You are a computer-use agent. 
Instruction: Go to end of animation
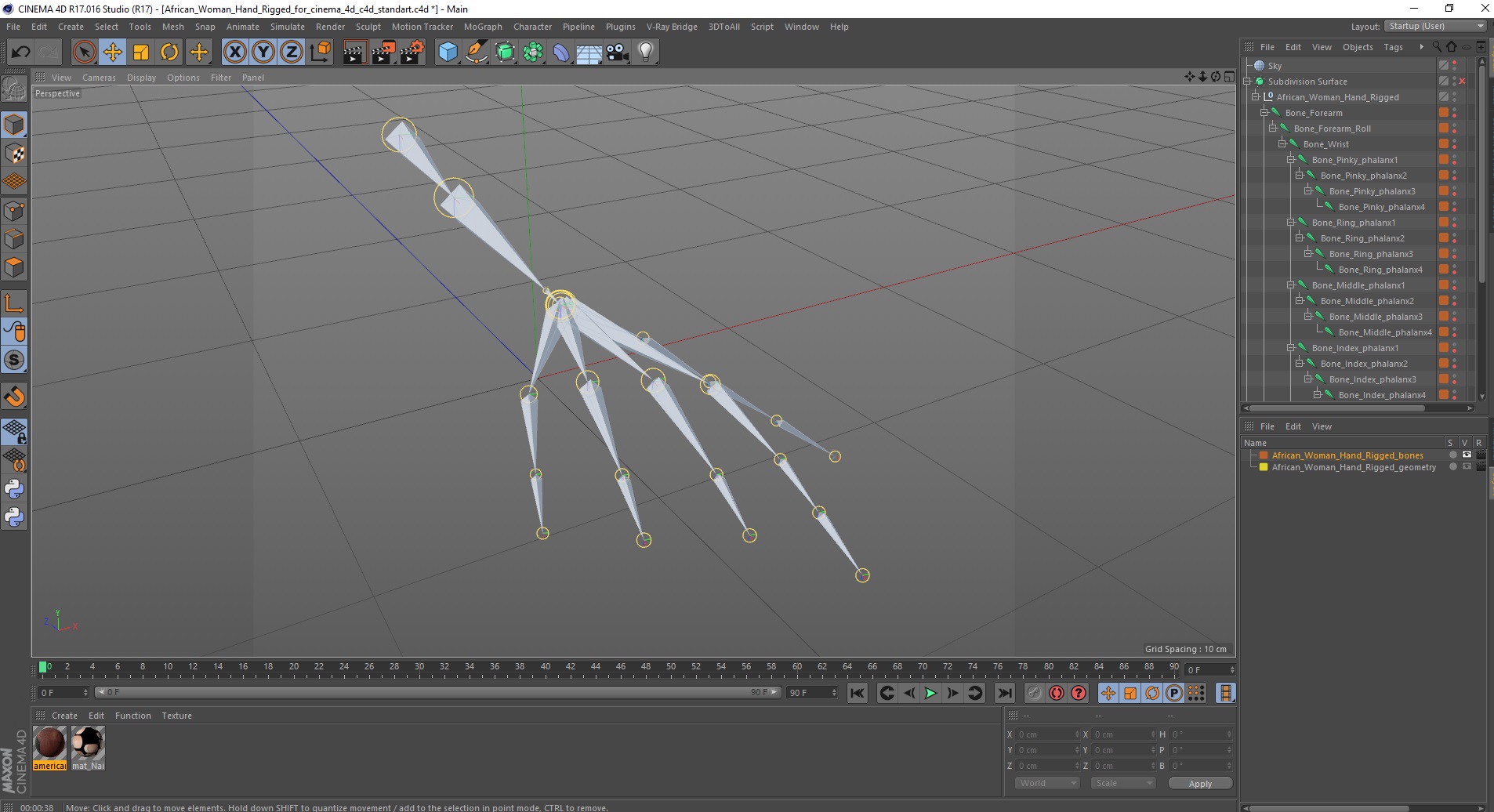click(x=1004, y=693)
